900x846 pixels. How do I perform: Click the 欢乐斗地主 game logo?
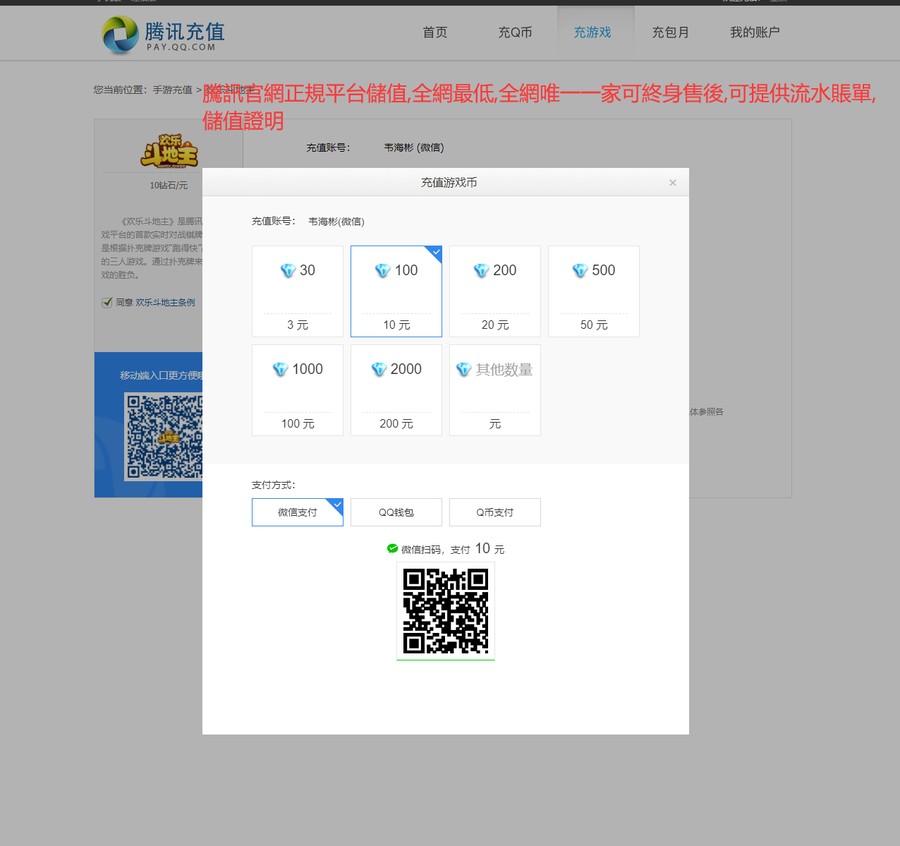(169, 151)
